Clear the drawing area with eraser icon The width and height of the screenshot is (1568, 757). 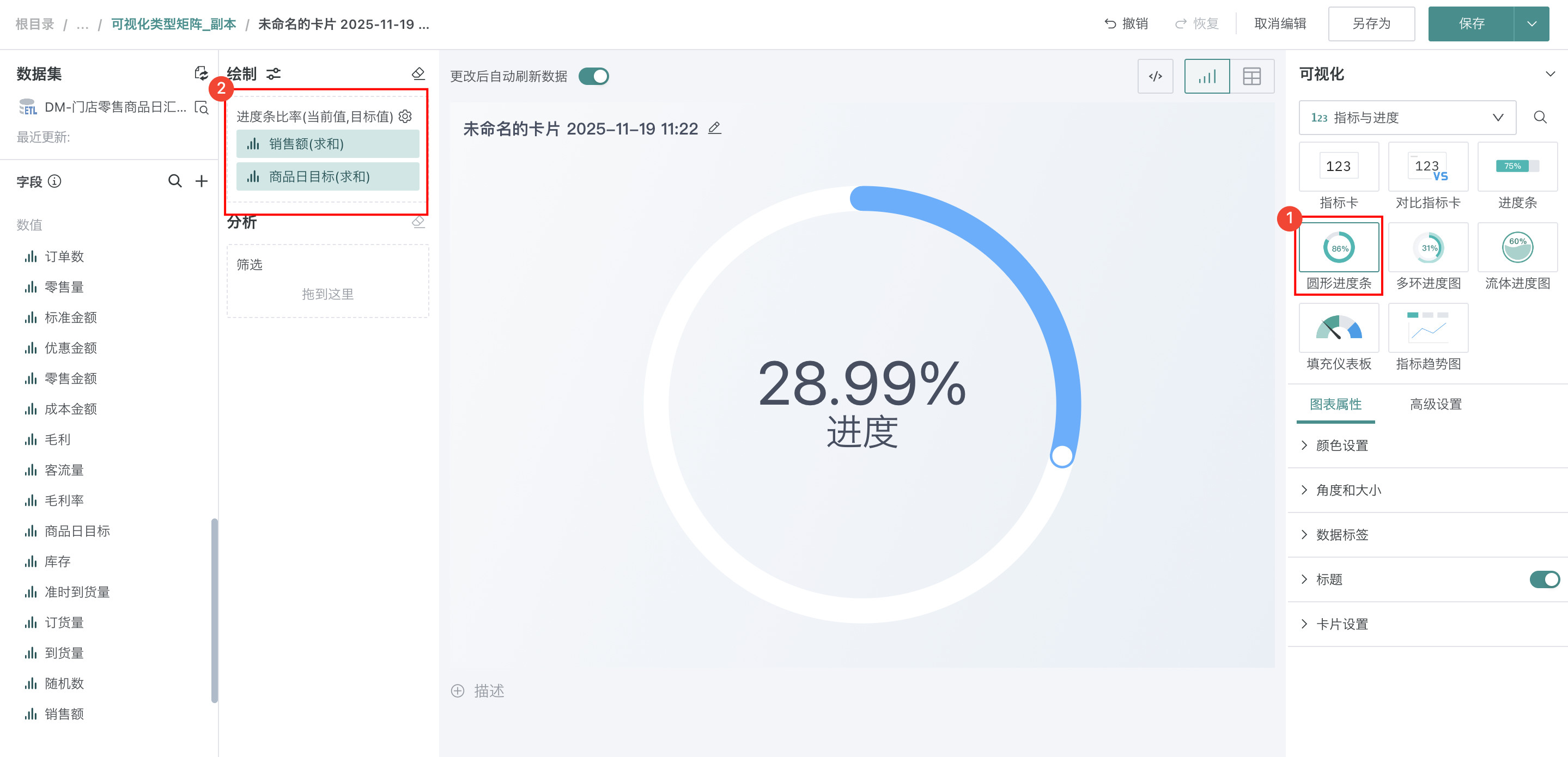418,74
